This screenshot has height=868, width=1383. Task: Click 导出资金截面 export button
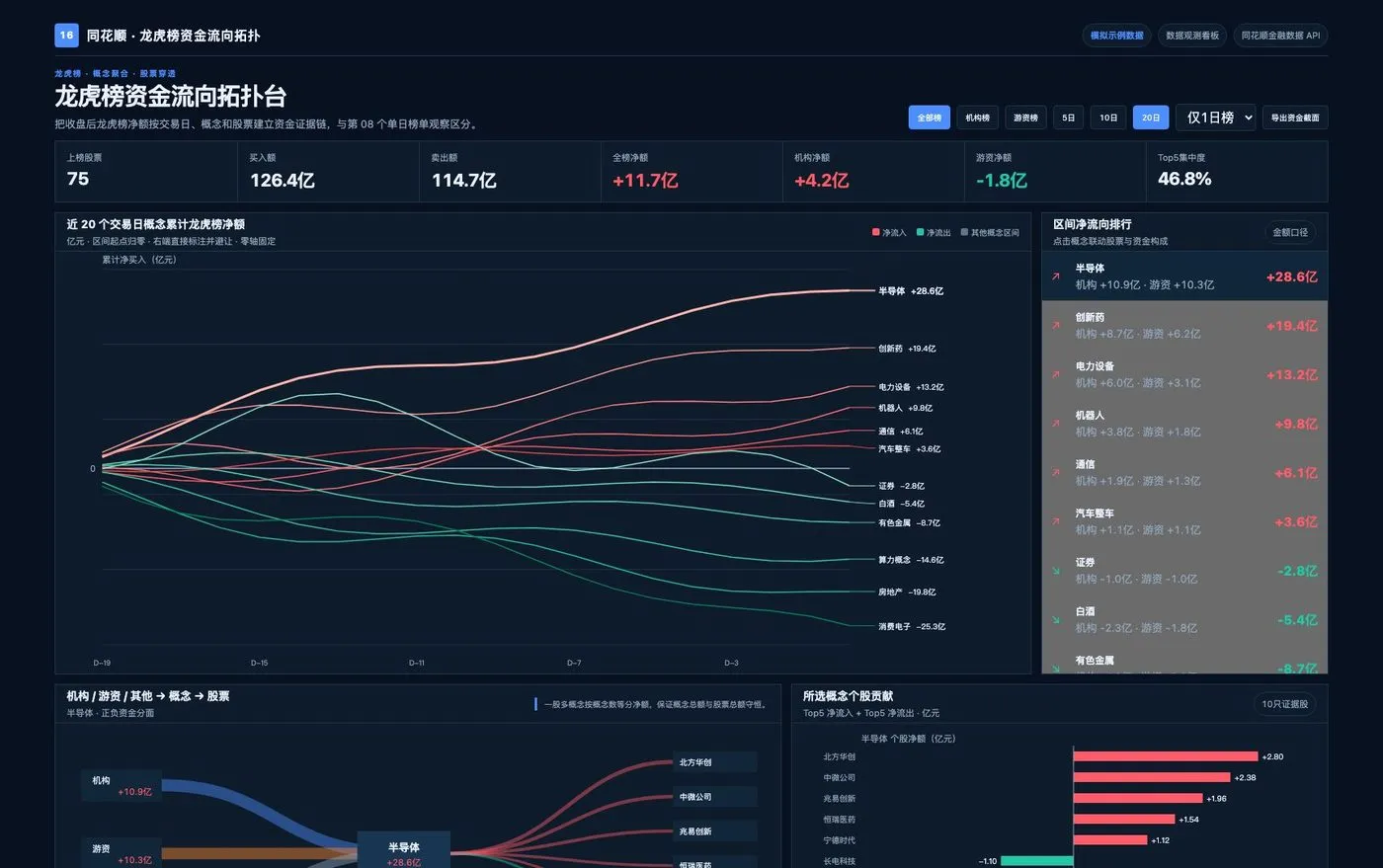coord(1295,118)
